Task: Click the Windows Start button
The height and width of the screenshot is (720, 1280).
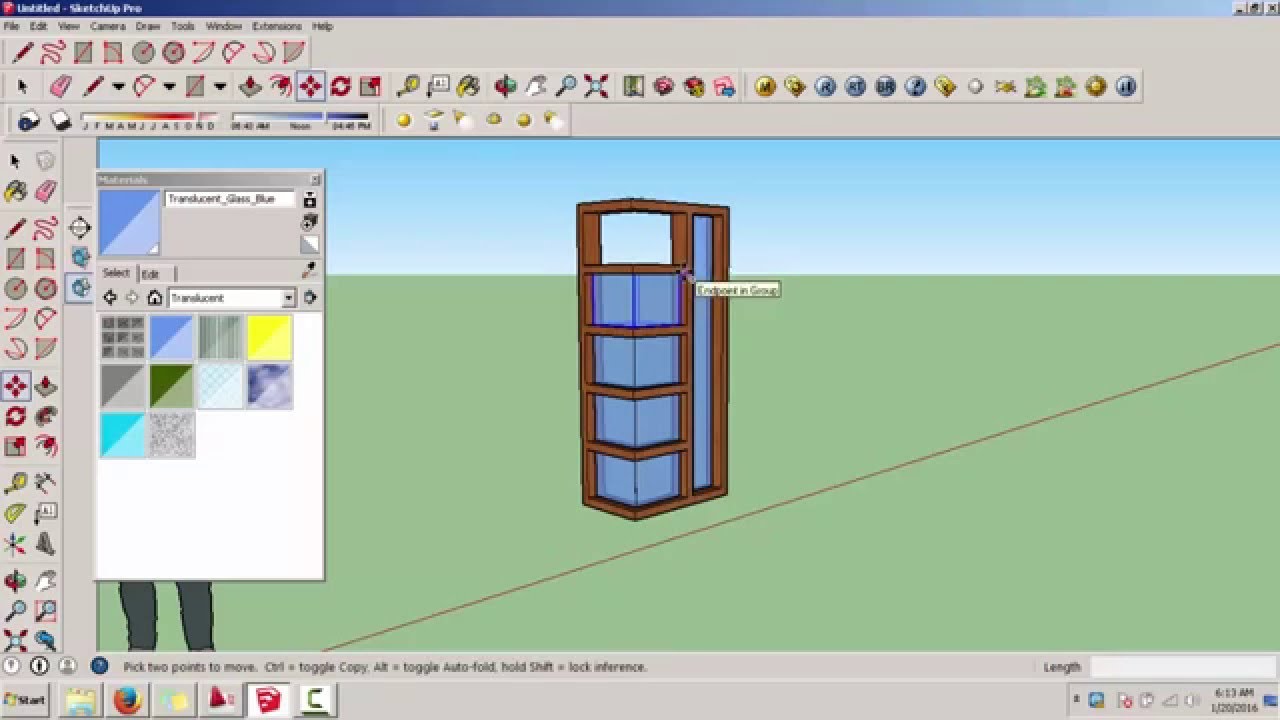Action: pos(25,700)
